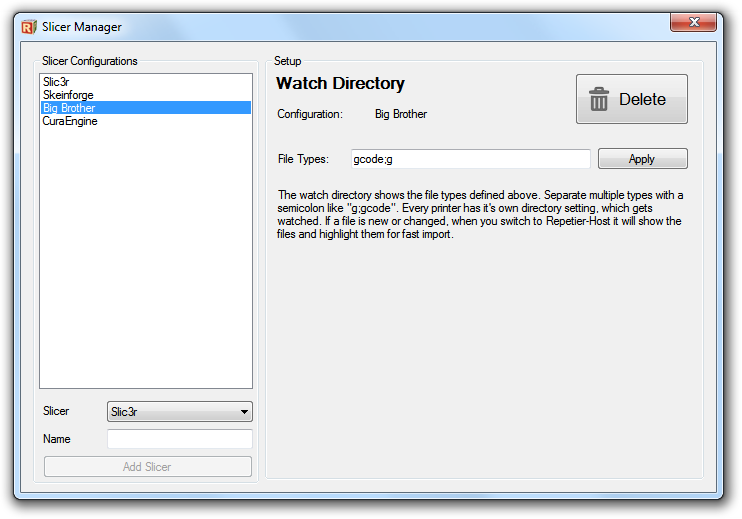Click the Watch Directory heading
742x519 pixels.
(340, 84)
